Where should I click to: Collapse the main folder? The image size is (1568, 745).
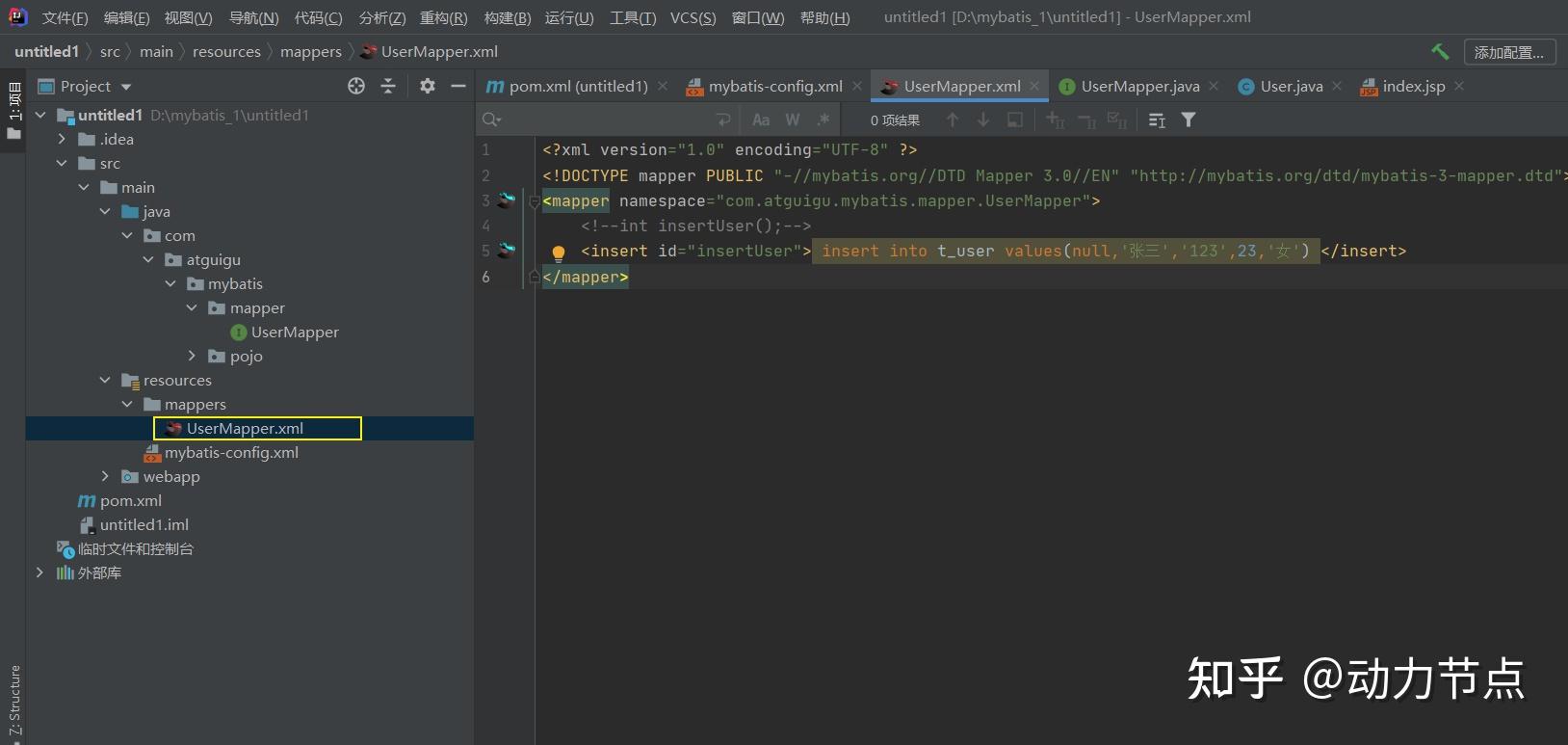(x=84, y=187)
